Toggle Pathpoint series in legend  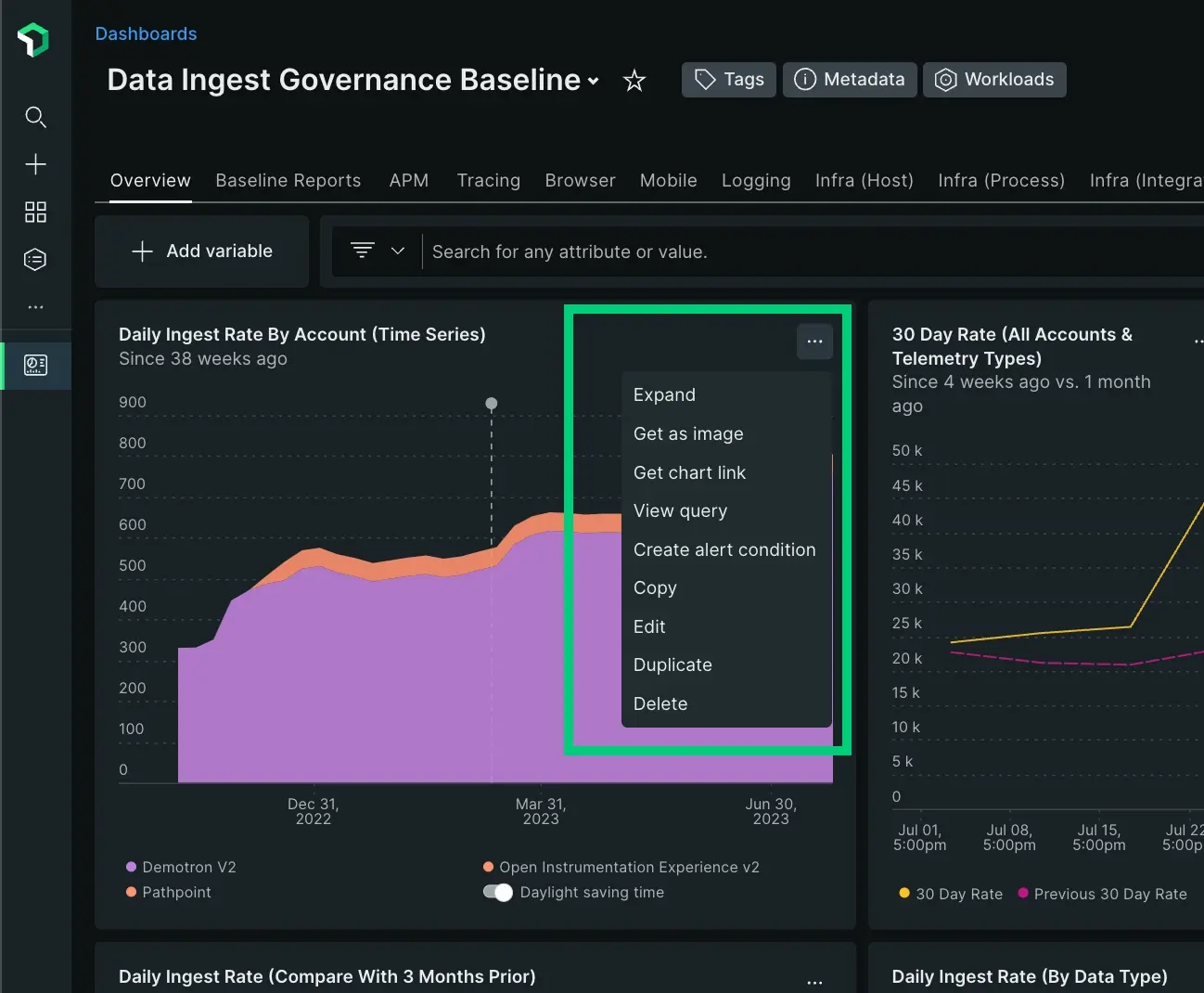click(x=169, y=892)
